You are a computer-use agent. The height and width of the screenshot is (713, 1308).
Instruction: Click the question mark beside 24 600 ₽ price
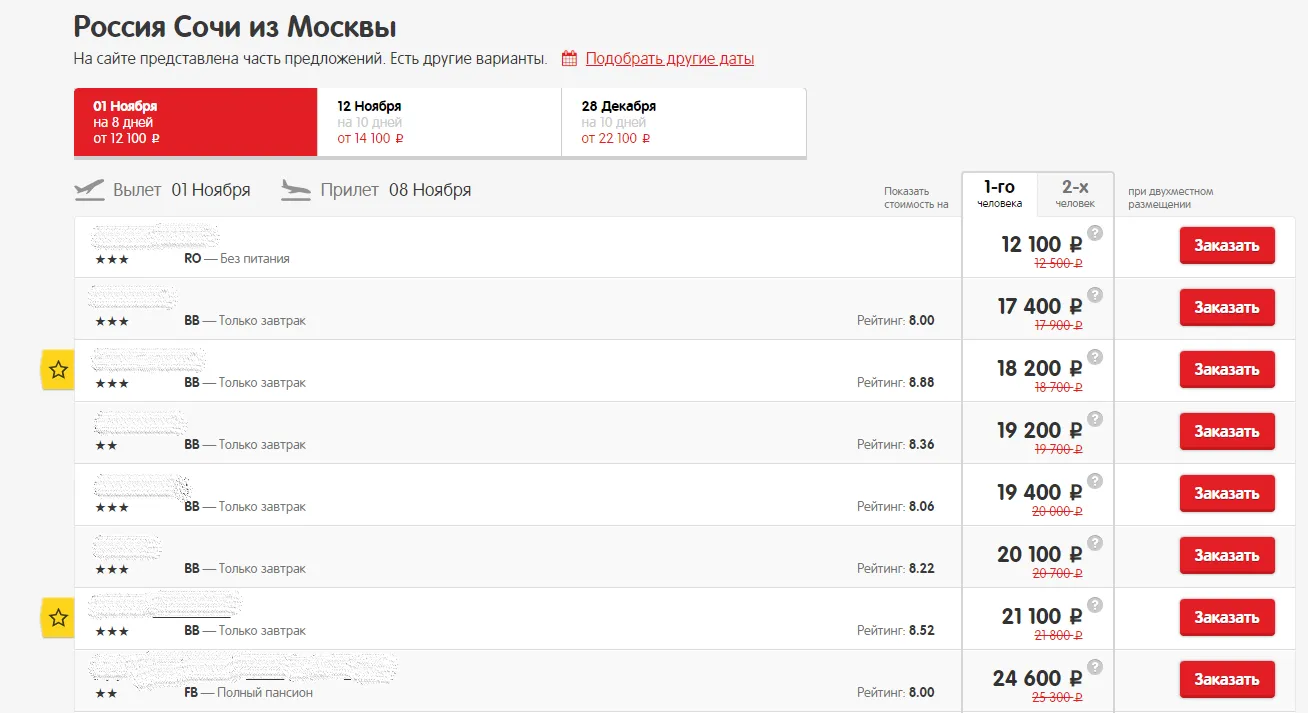[1095, 667]
